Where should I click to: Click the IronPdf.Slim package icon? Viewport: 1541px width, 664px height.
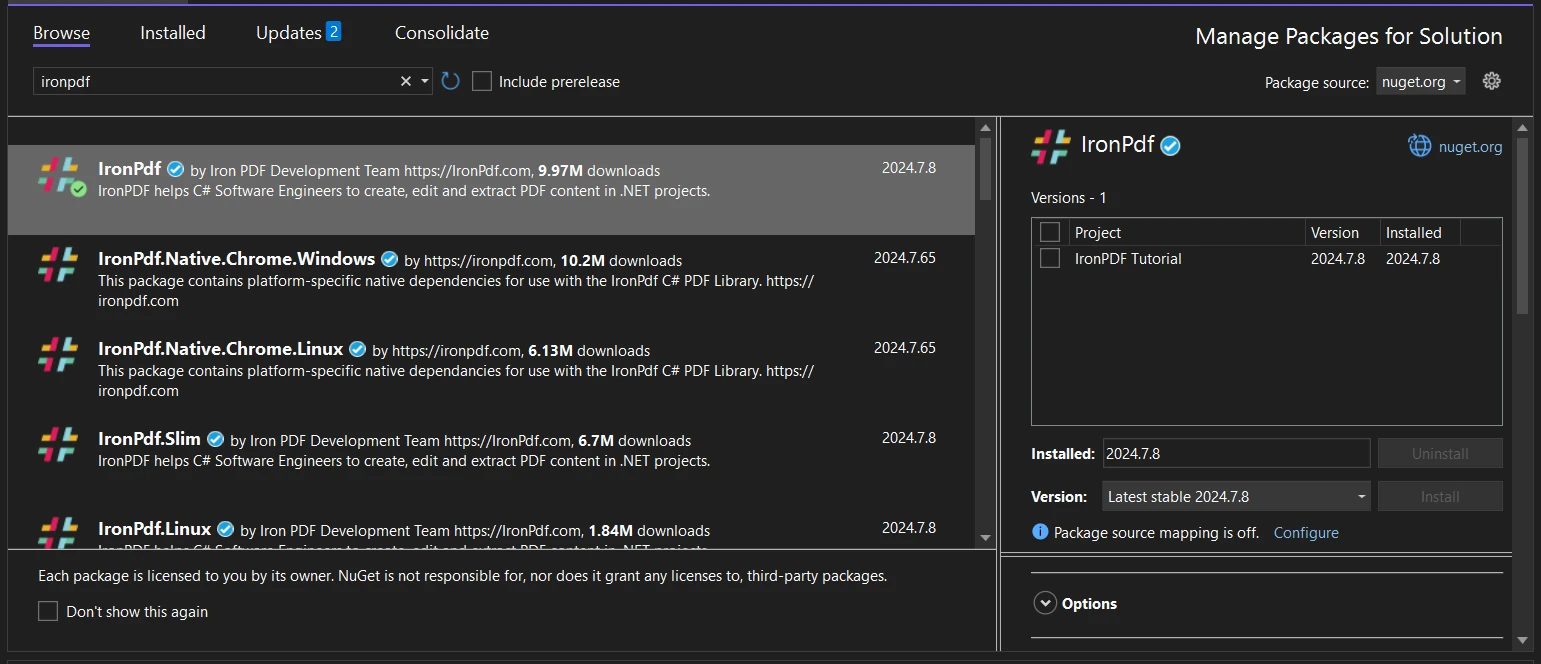[x=58, y=445]
